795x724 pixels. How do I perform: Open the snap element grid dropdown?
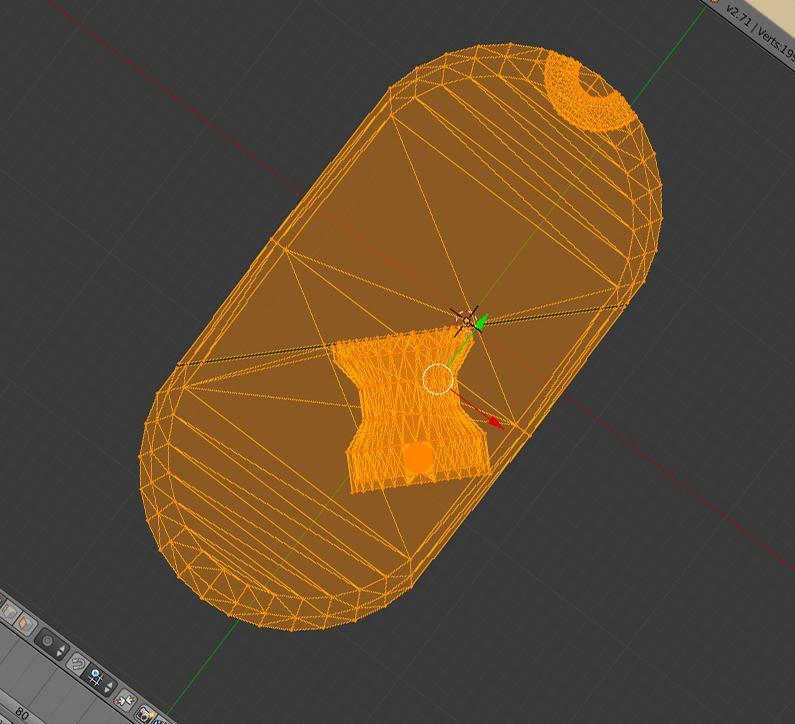coord(99,680)
